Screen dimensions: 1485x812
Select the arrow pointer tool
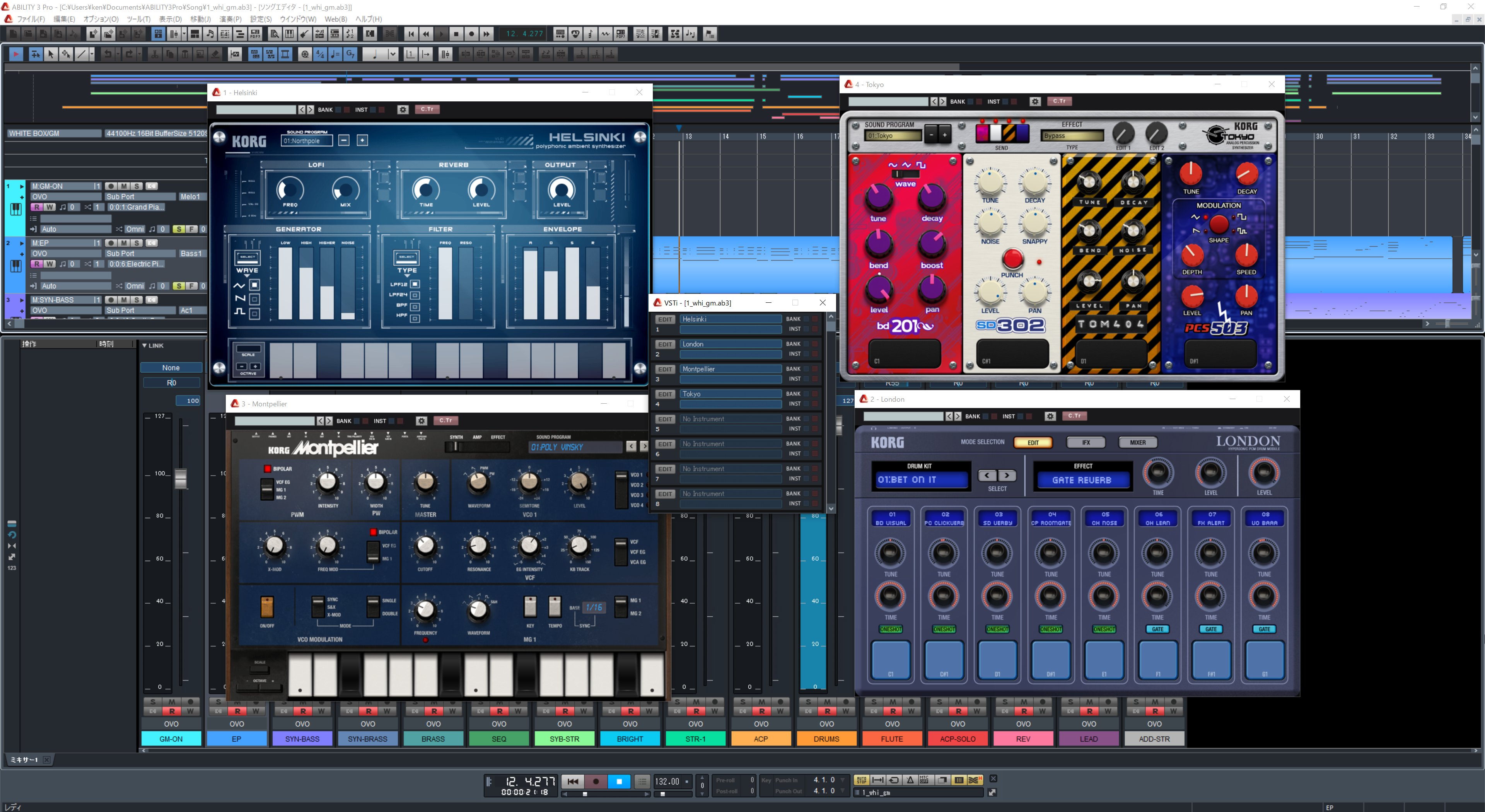tap(51, 54)
